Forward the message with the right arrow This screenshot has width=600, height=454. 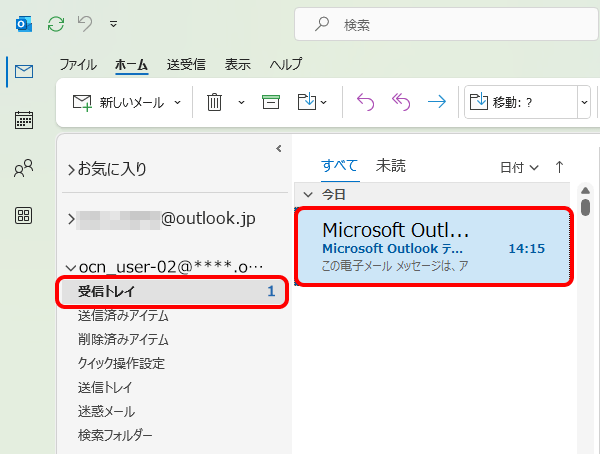click(x=436, y=101)
